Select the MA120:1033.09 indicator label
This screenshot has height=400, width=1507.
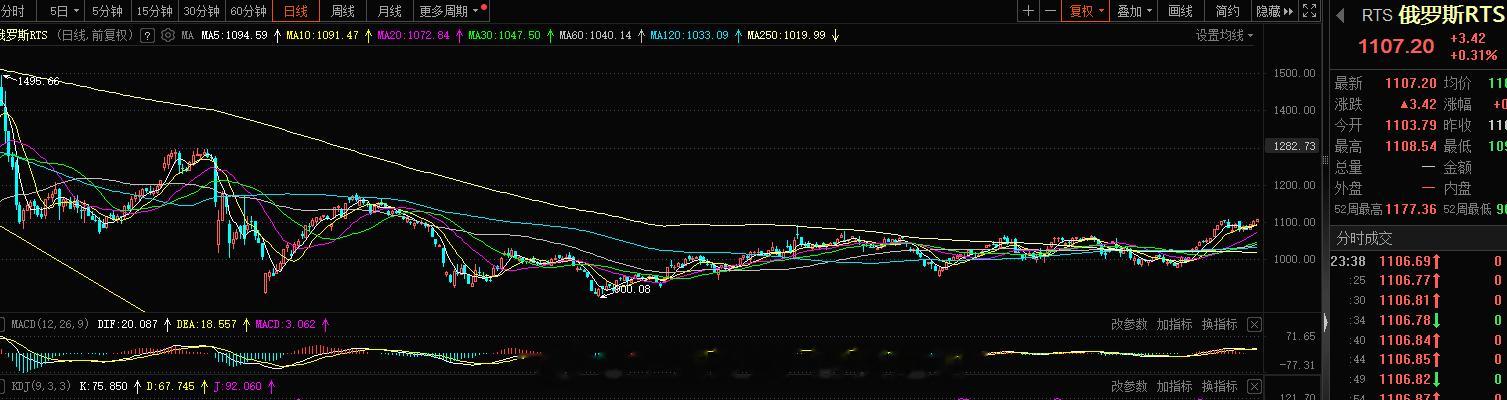point(689,35)
